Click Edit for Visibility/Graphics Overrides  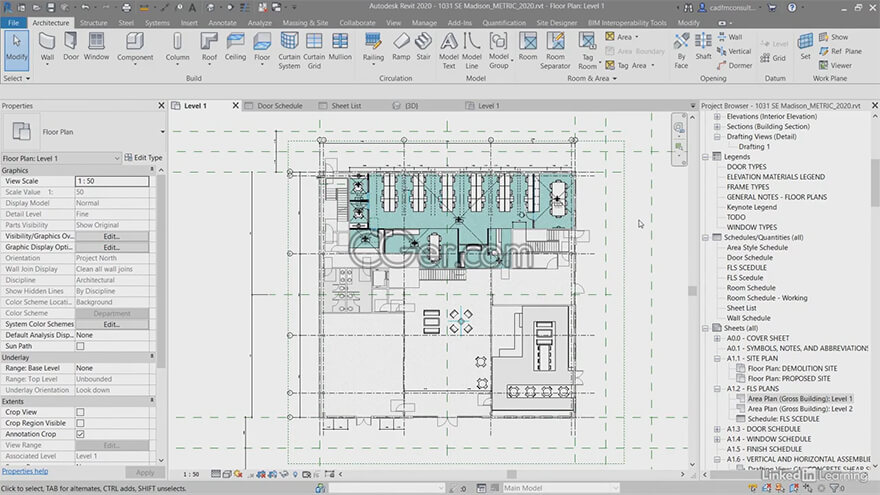(112, 236)
